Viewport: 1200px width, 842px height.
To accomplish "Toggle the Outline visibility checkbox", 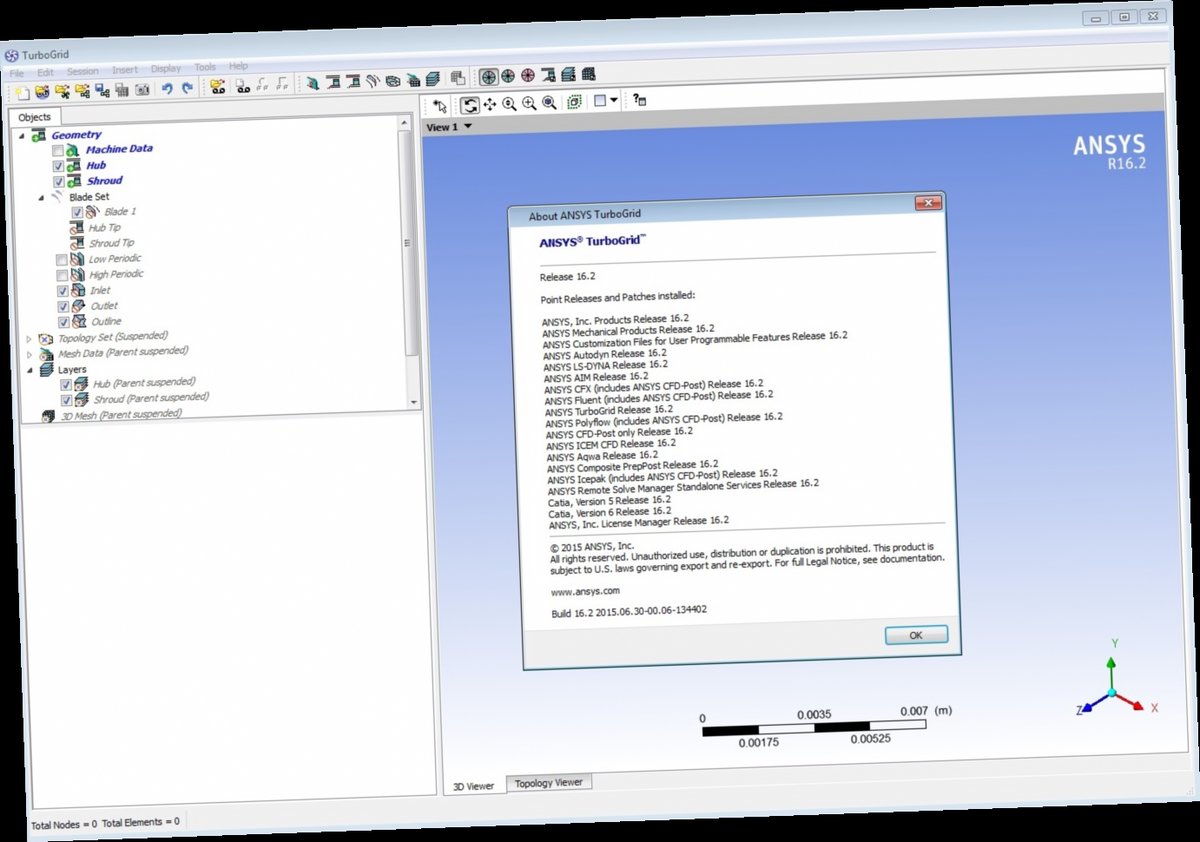I will 63,323.
